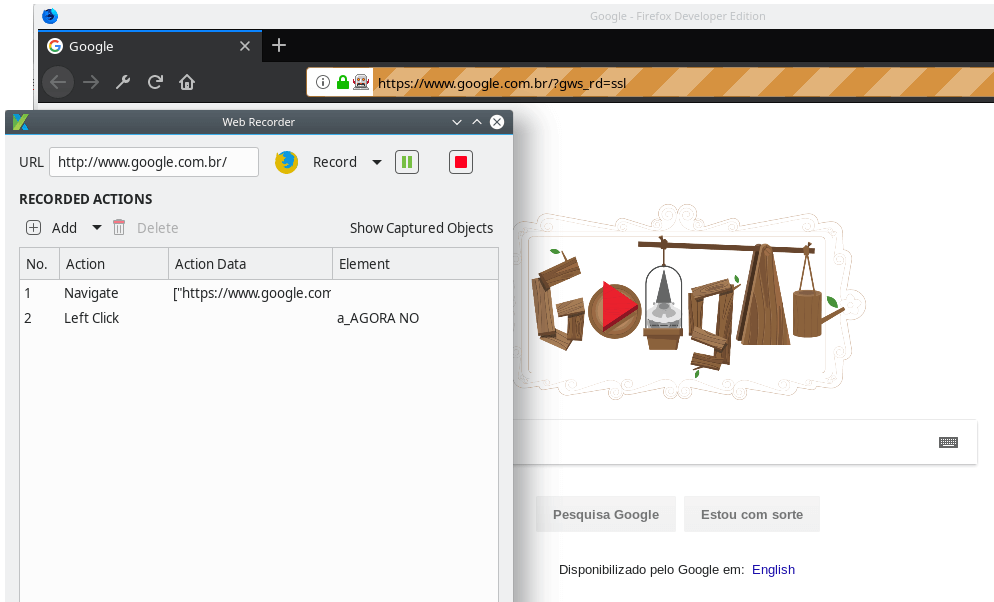Click Show Captured Objects

pos(422,228)
